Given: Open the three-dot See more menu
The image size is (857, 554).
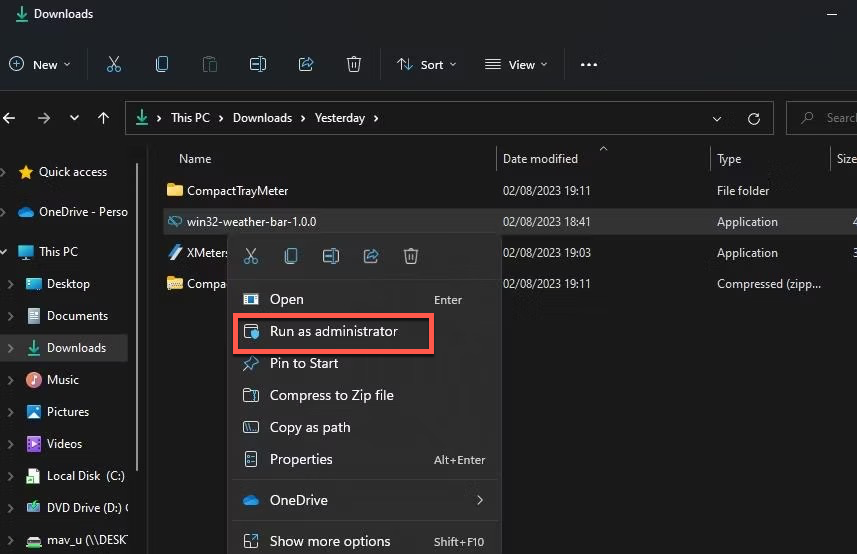Looking at the screenshot, I should pyautogui.click(x=588, y=64).
